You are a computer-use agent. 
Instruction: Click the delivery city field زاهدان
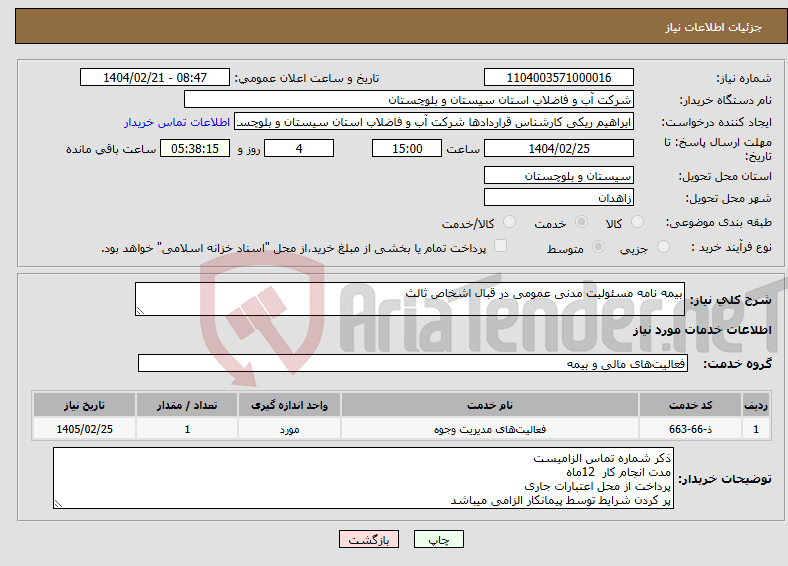pyautogui.click(x=558, y=197)
